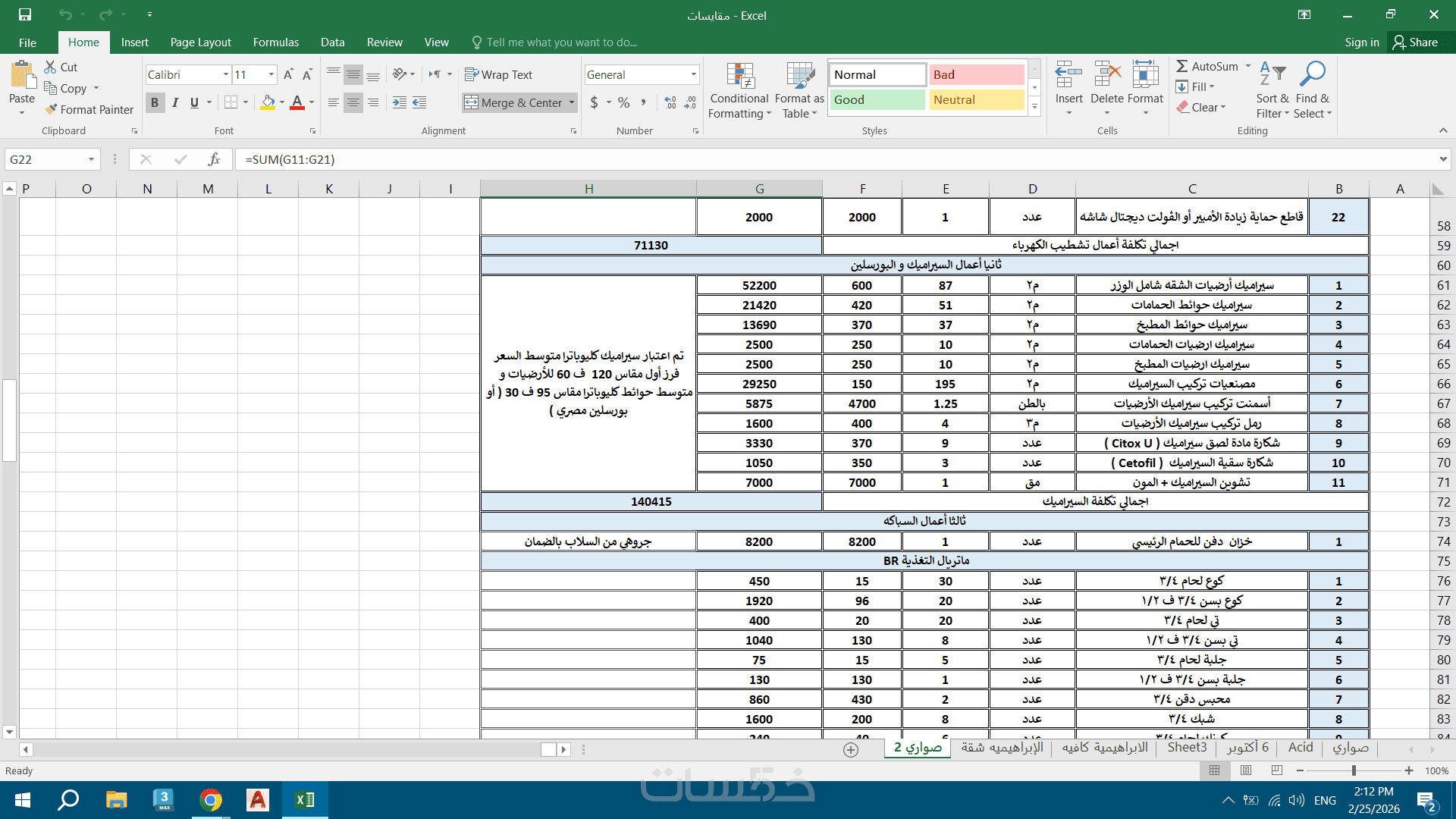1456x819 pixels.
Task: Click the Format Painter brush icon
Action: pos(52,109)
